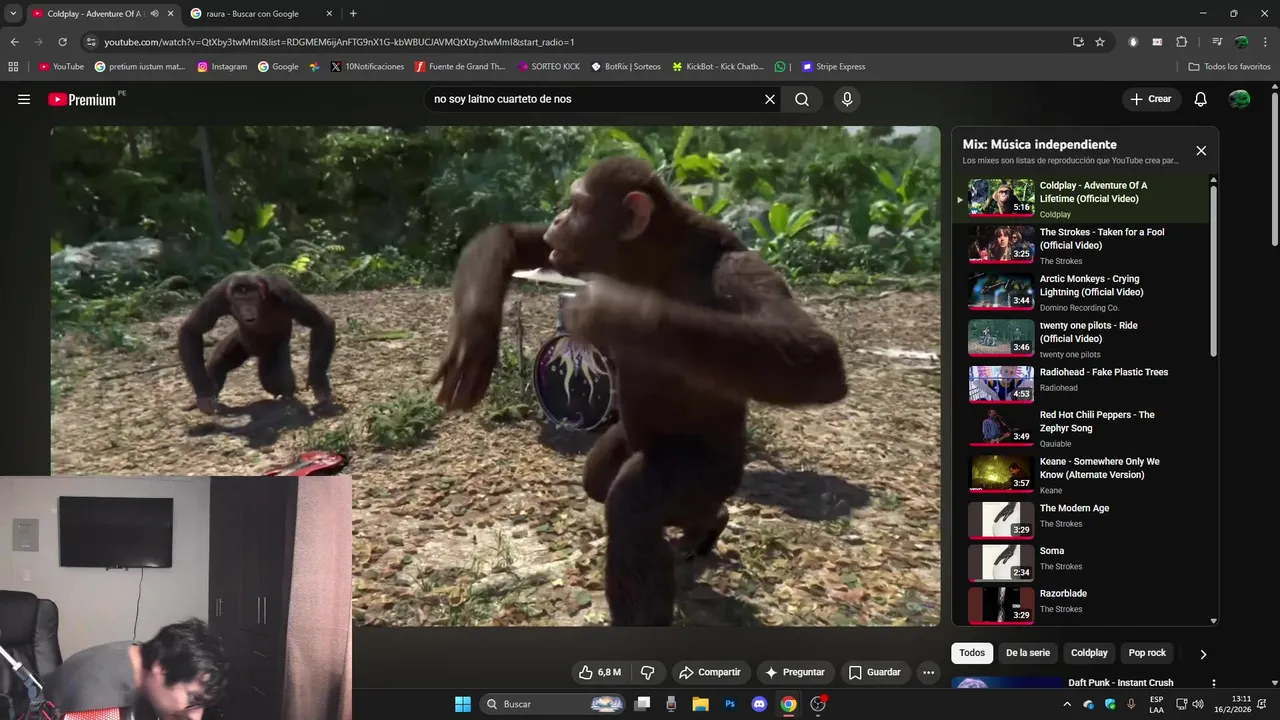Image resolution: width=1280 pixels, height=720 pixels.
Task: Open the YouTube guide hamburger menu
Action: pos(24,99)
